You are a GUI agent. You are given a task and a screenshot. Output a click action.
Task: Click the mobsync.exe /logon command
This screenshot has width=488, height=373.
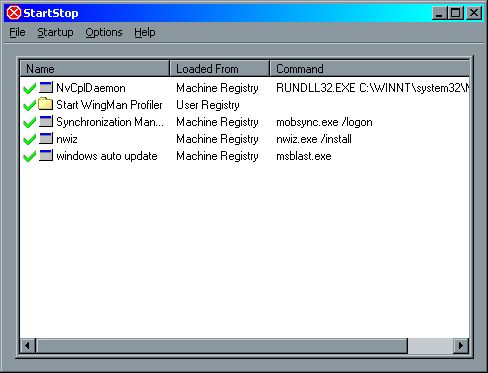(x=324, y=122)
